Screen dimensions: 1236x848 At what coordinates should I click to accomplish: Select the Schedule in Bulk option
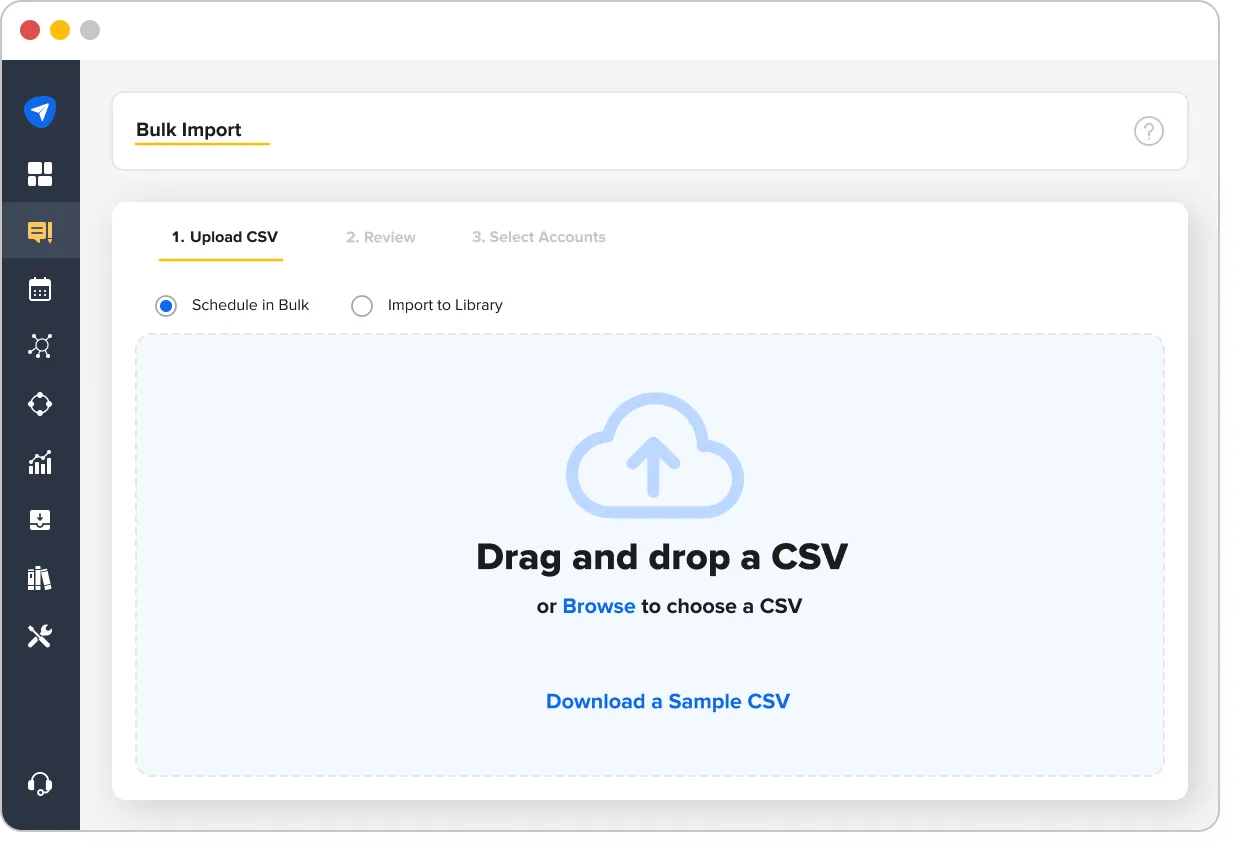click(x=166, y=305)
